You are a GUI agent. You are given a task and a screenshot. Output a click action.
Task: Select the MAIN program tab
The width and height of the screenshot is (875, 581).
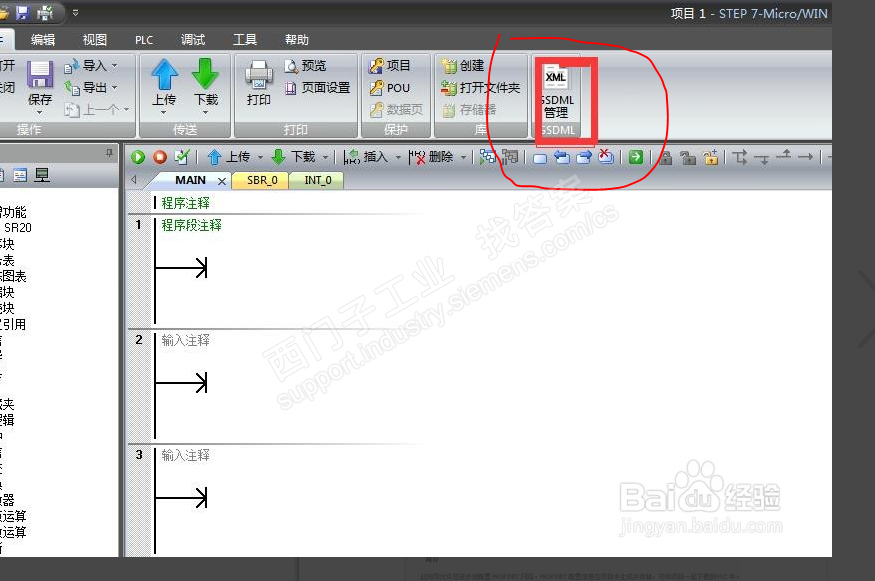(x=190, y=180)
